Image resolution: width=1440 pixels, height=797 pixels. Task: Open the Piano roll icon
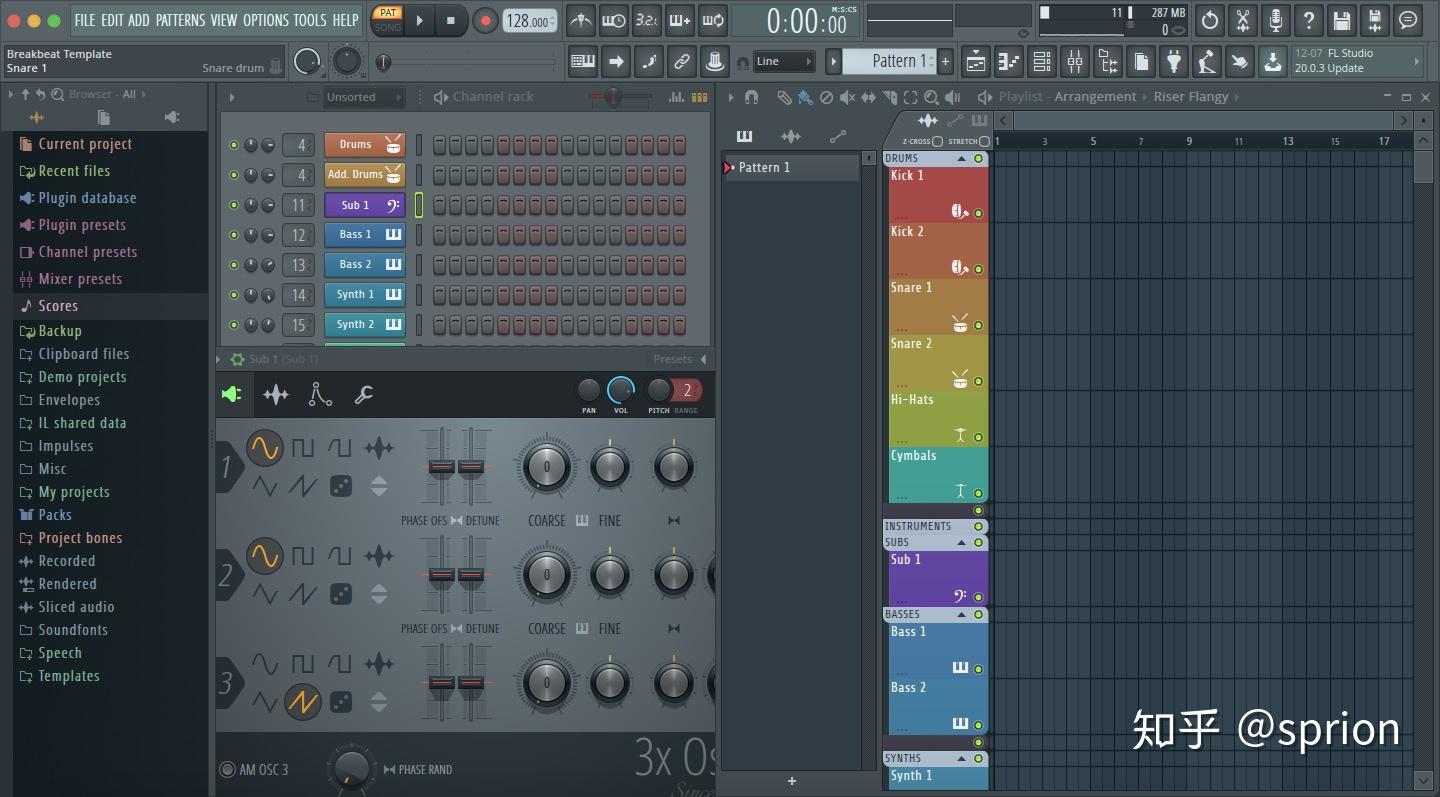coord(1009,62)
